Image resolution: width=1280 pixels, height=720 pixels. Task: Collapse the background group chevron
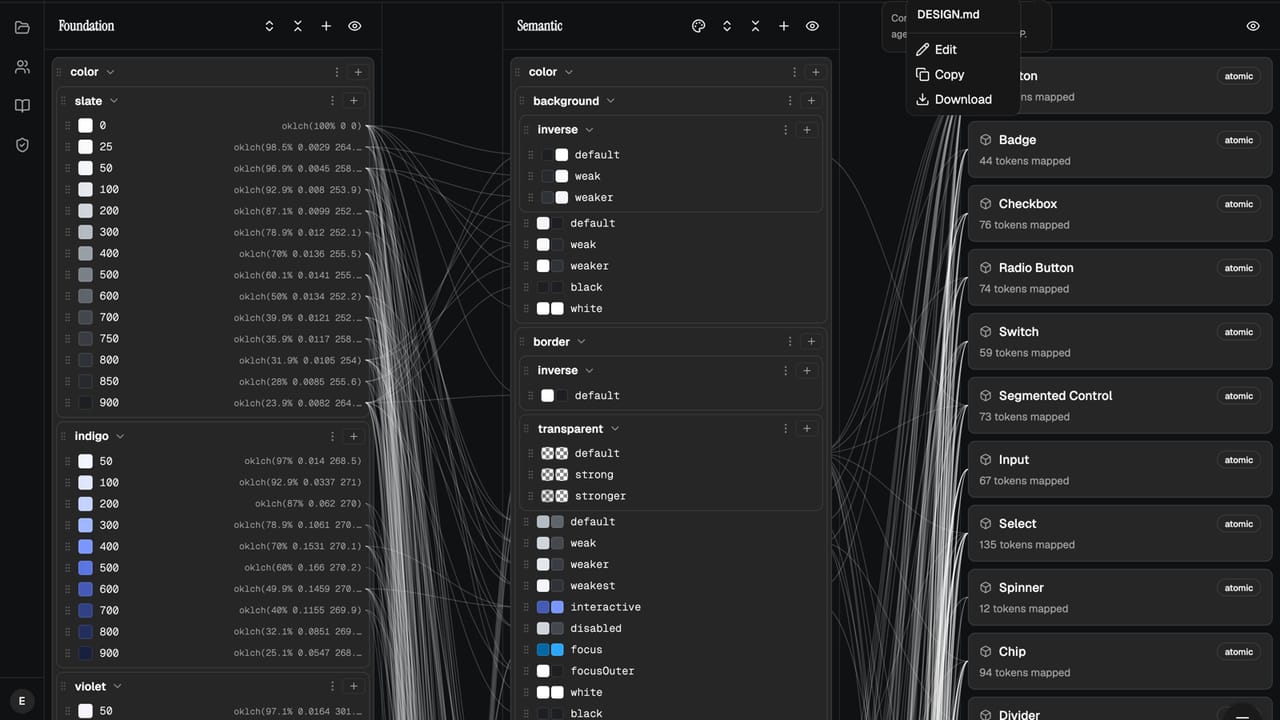click(x=610, y=101)
